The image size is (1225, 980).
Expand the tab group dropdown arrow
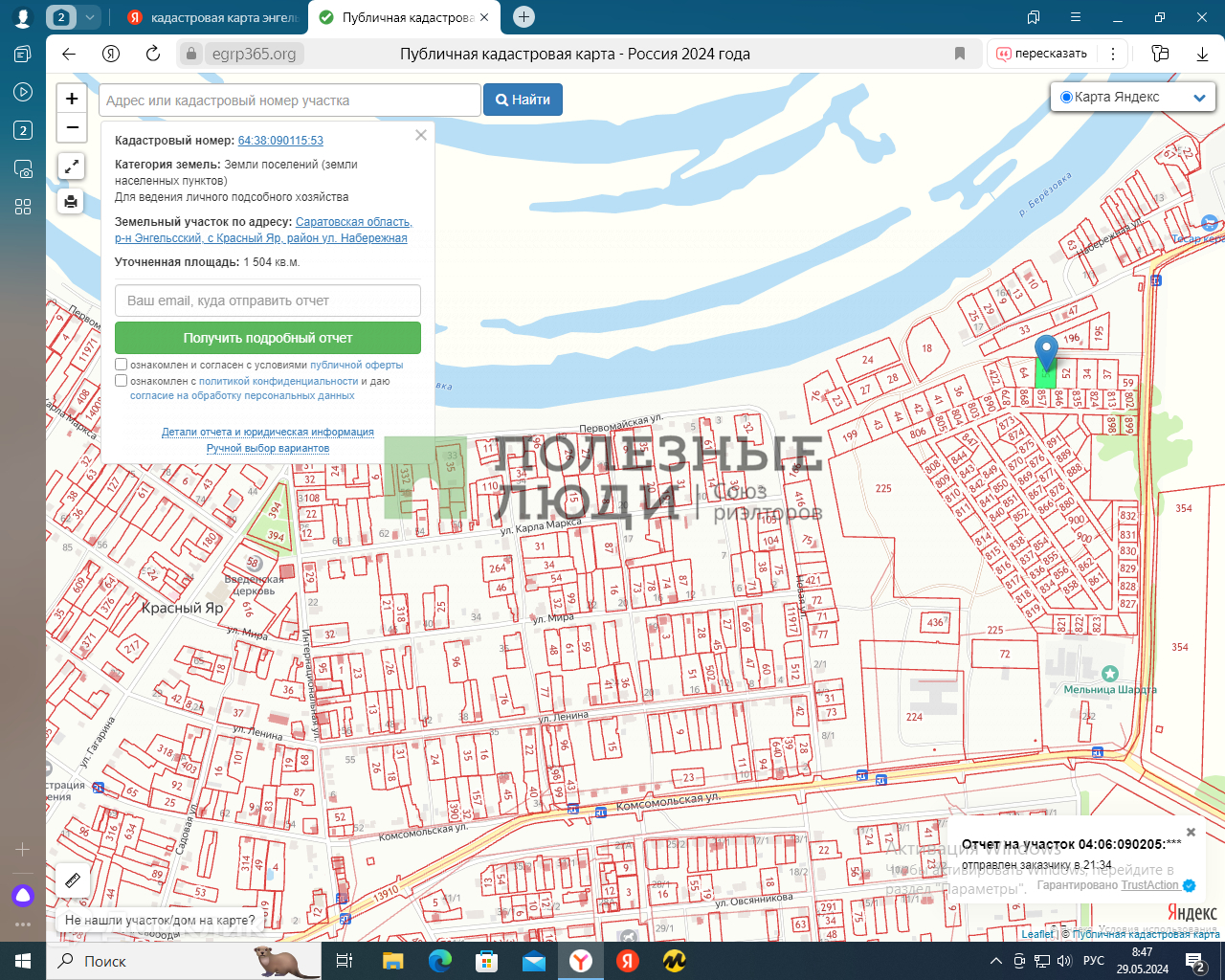point(89,17)
